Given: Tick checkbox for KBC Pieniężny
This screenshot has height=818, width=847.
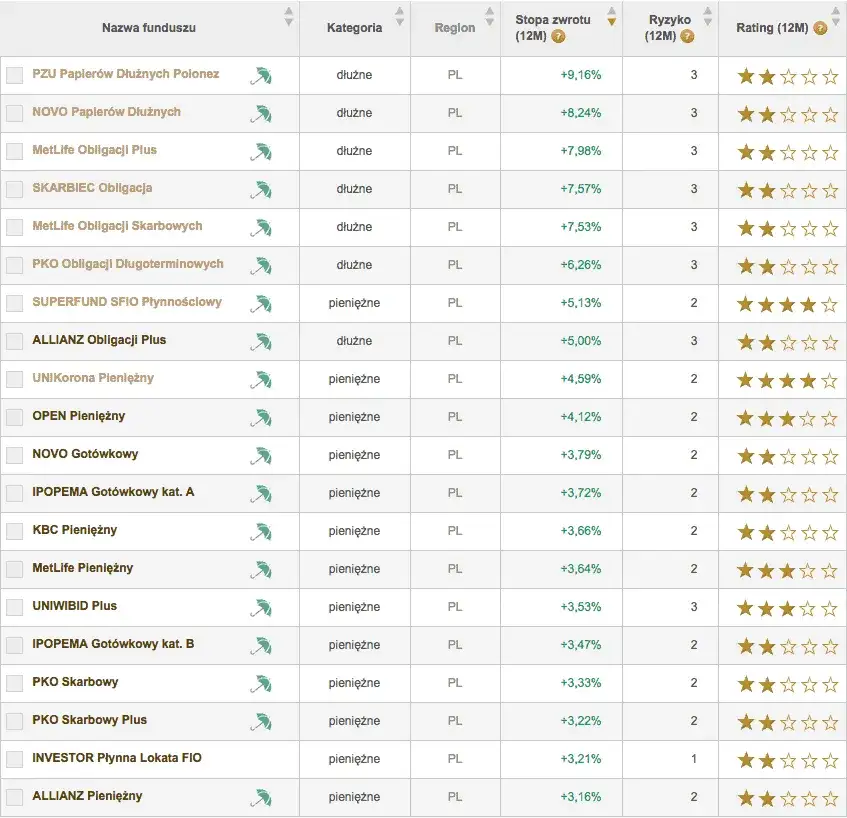Looking at the screenshot, I should pos(15,531).
